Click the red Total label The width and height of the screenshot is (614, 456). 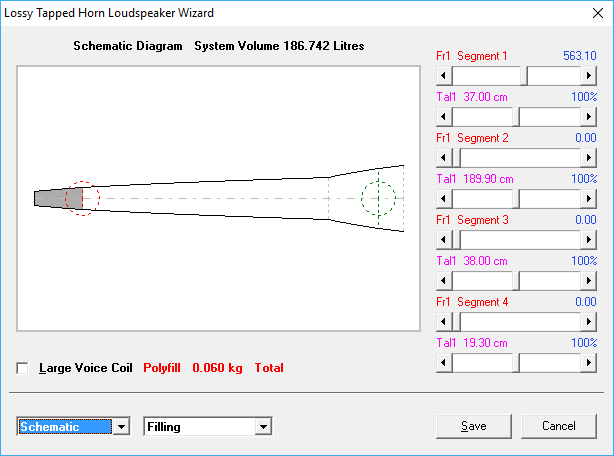[269, 368]
